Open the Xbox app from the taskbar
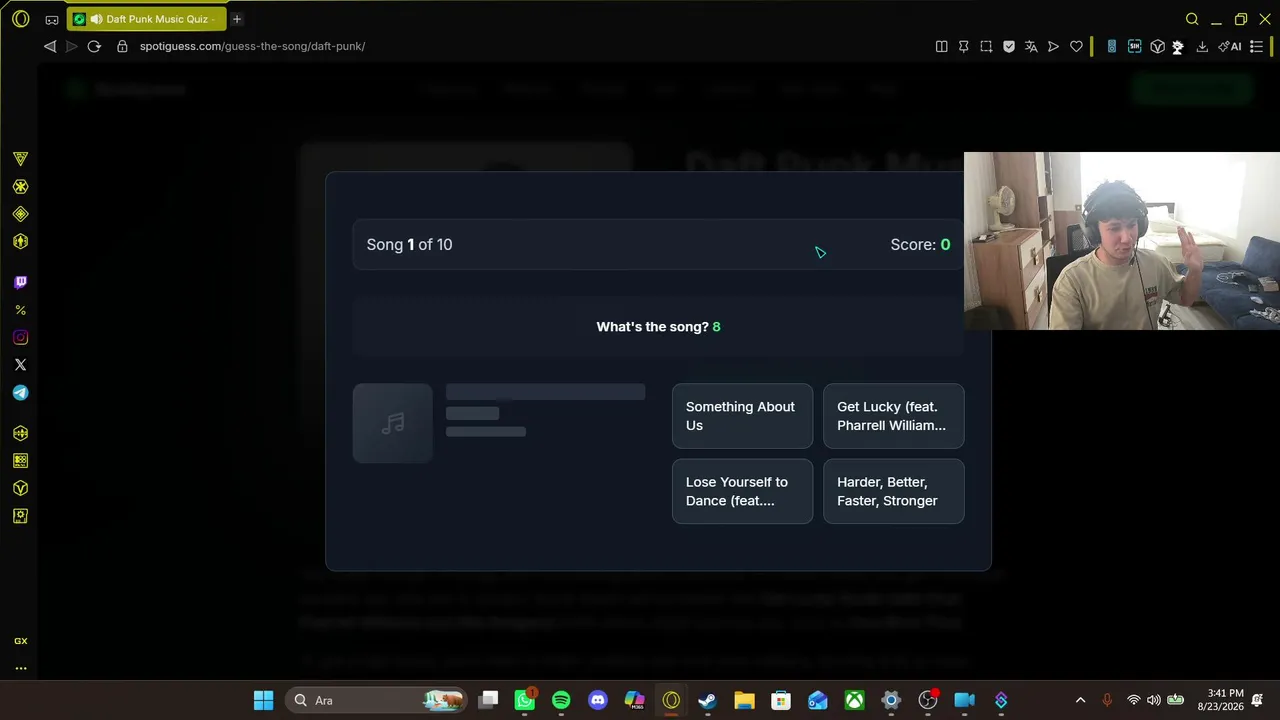The height and width of the screenshot is (720, 1280). [854, 700]
